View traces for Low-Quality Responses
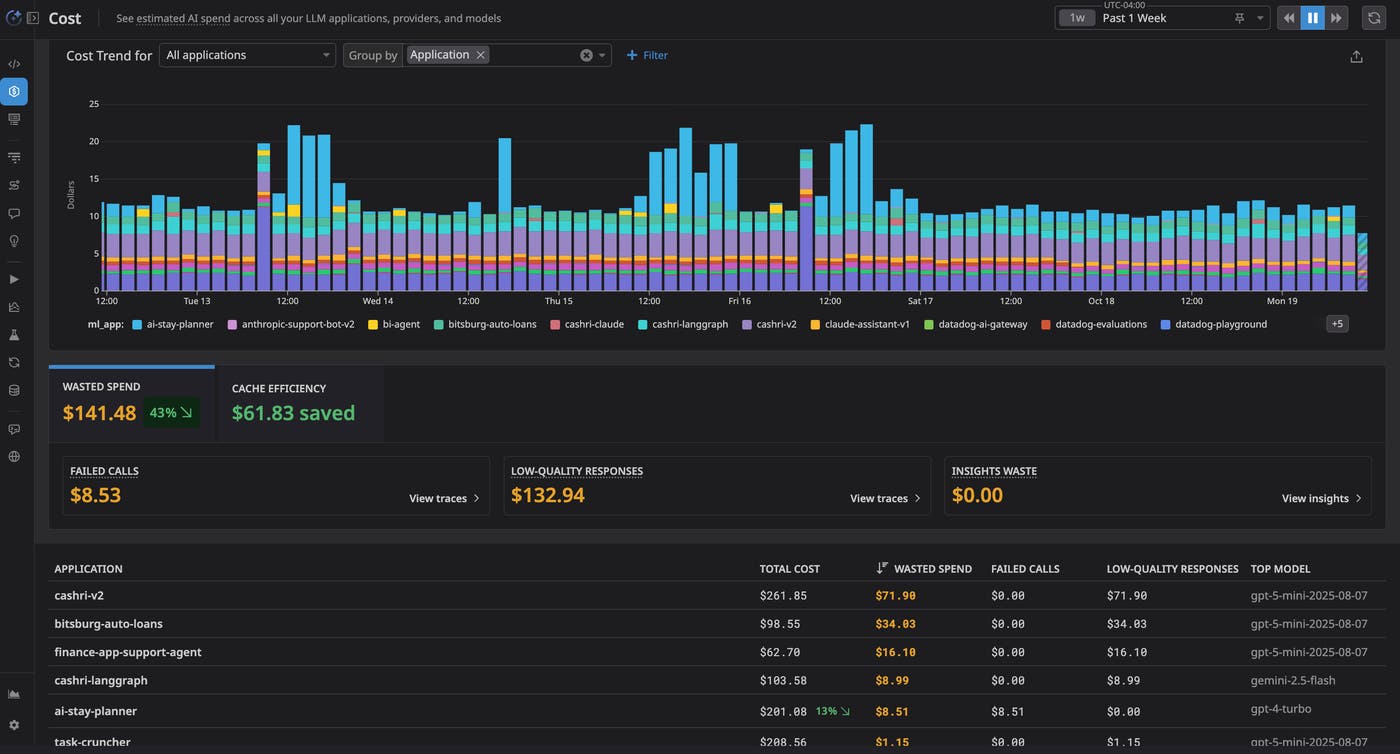The height and width of the screenshot is (754, 1400). tap(885, 498)
